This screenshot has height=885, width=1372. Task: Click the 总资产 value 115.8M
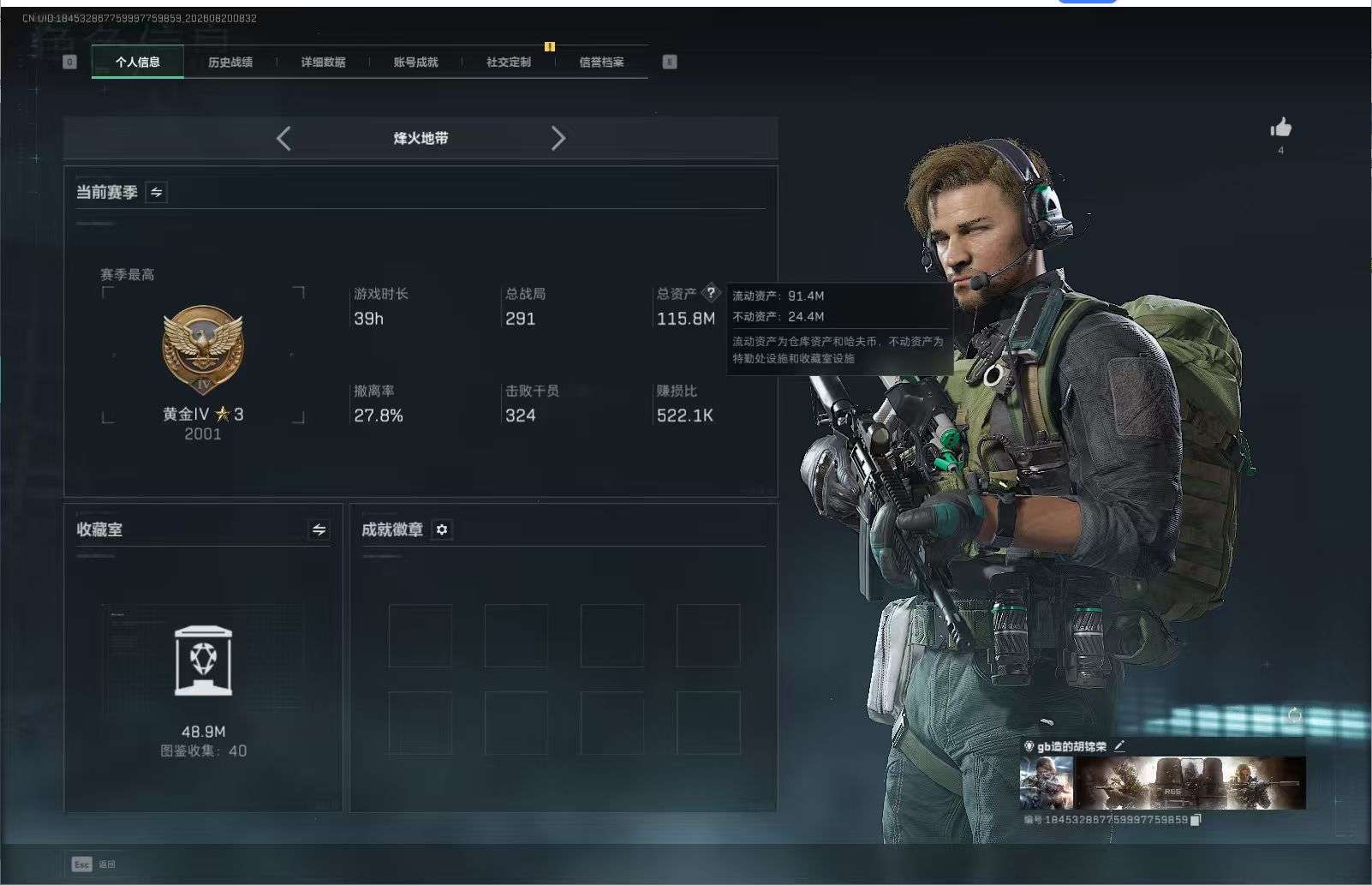click(686, 319)
